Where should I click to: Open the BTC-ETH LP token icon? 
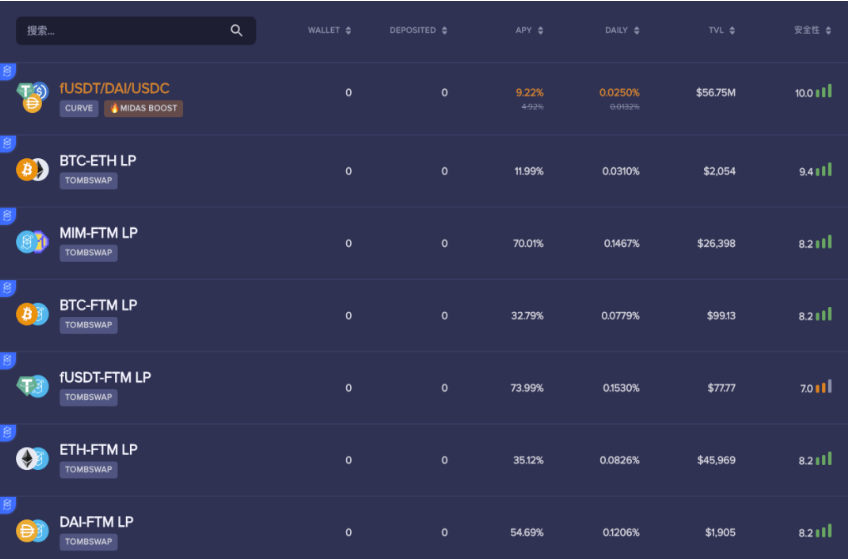pos(32,170)
